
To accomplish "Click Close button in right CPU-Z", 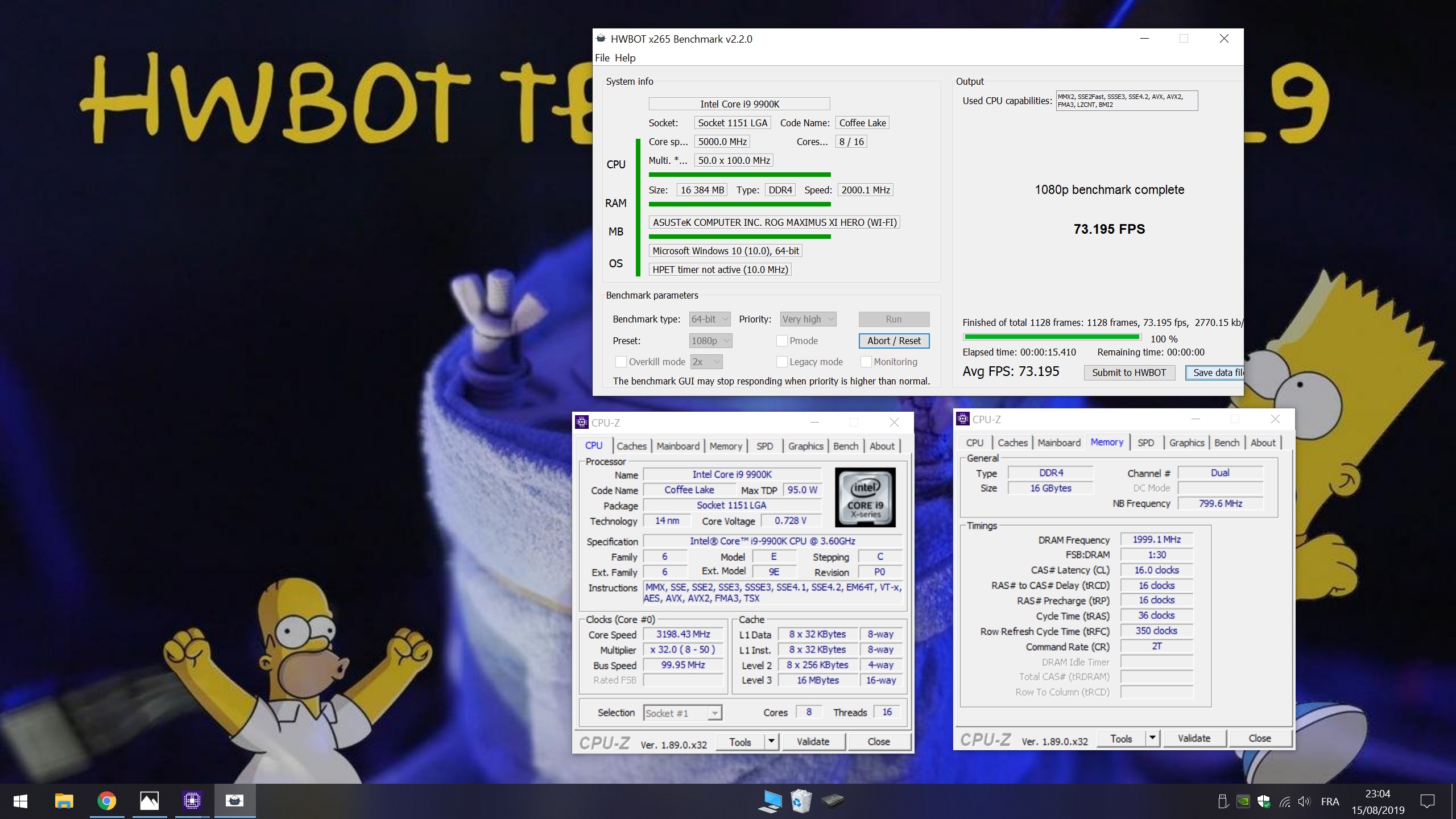I will pos(1259,738).
